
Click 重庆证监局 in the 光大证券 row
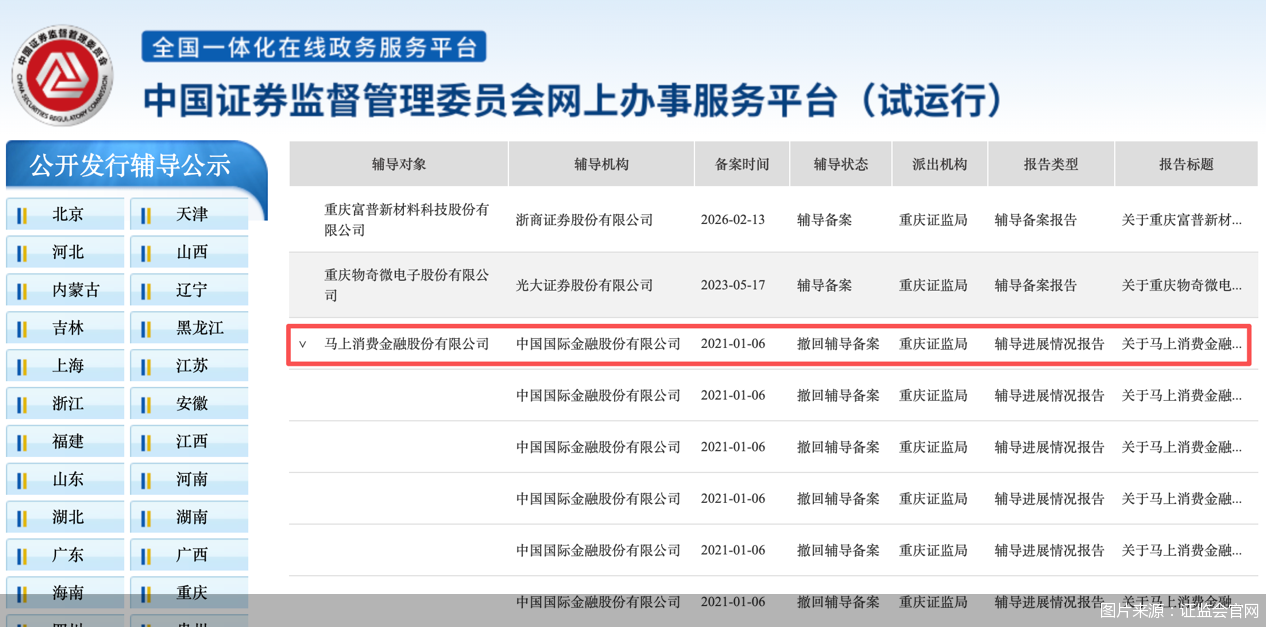coord(933,285)
